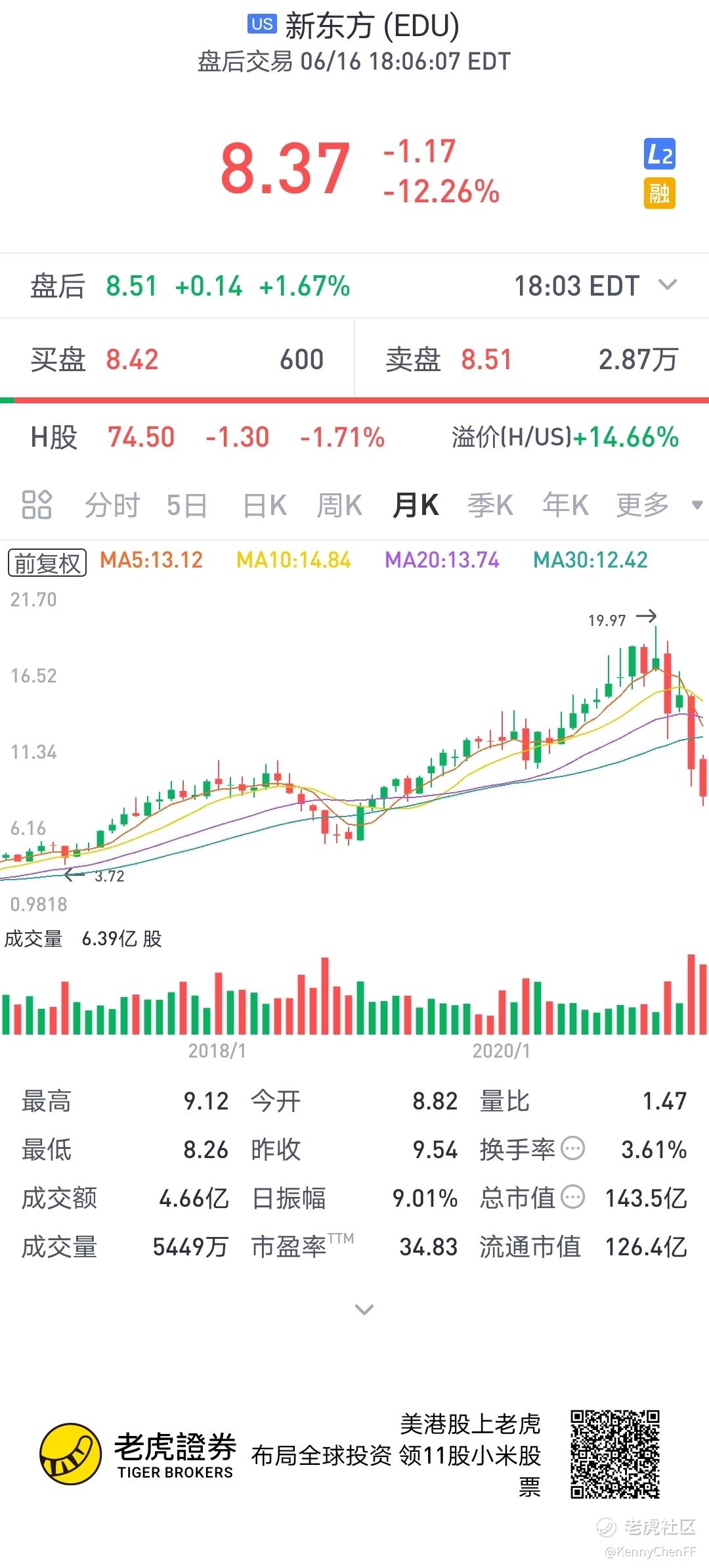Tap the 今开 value 8.82

[x=435, y=1101]
